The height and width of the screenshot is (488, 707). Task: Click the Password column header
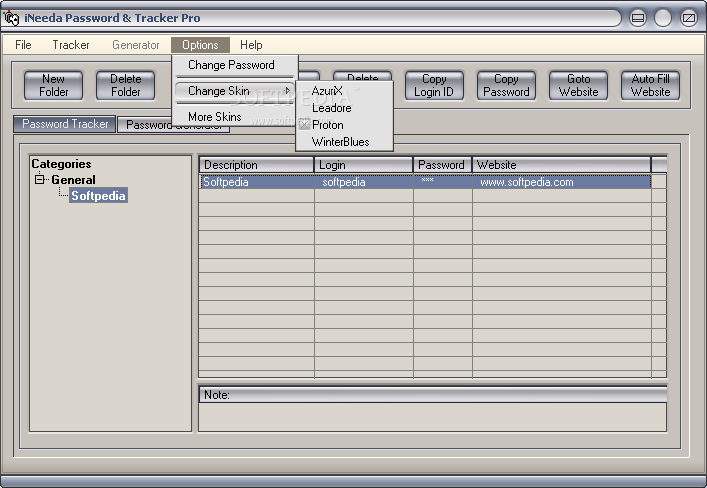coord(442,165)
